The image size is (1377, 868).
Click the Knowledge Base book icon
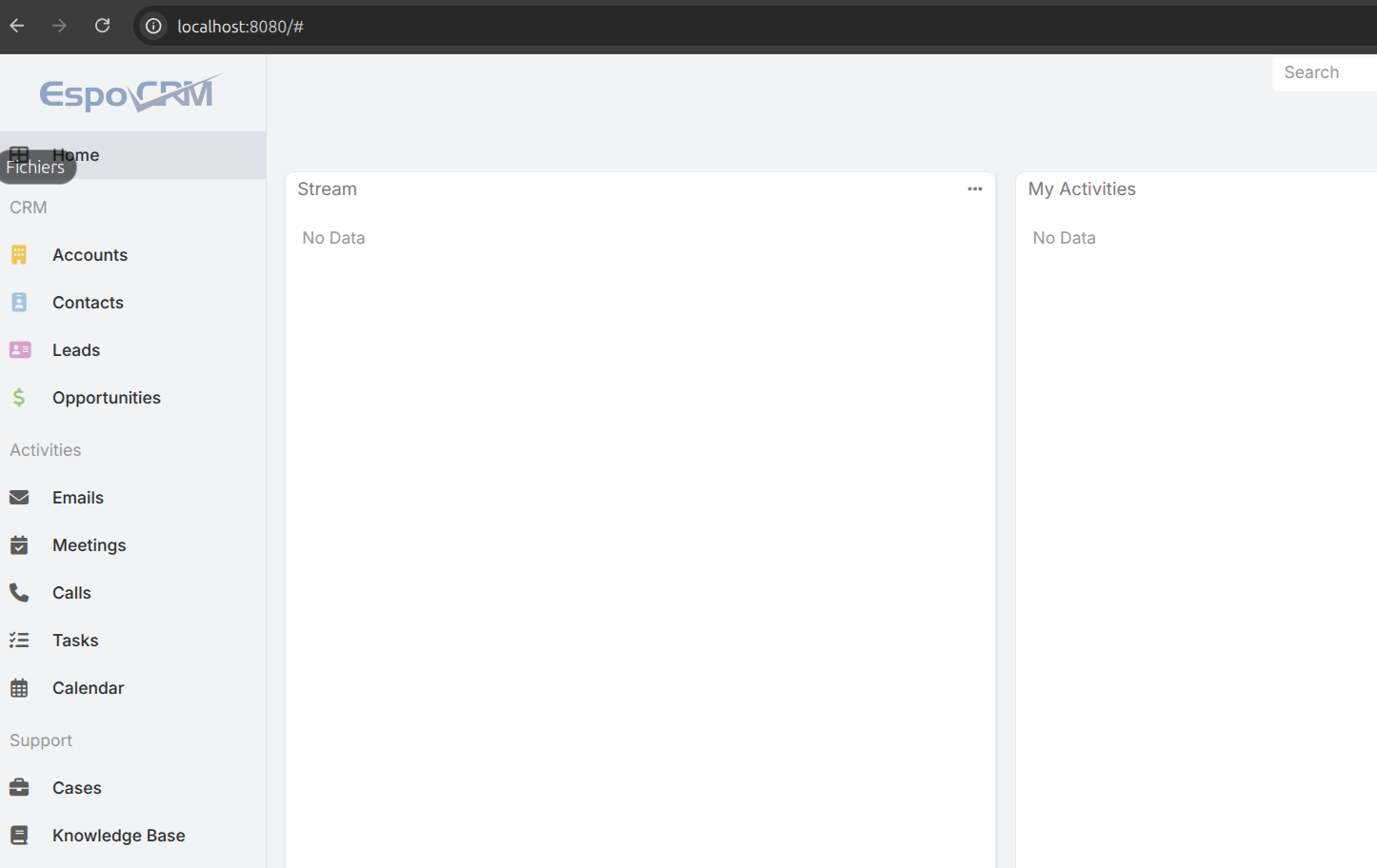[19, 836]
